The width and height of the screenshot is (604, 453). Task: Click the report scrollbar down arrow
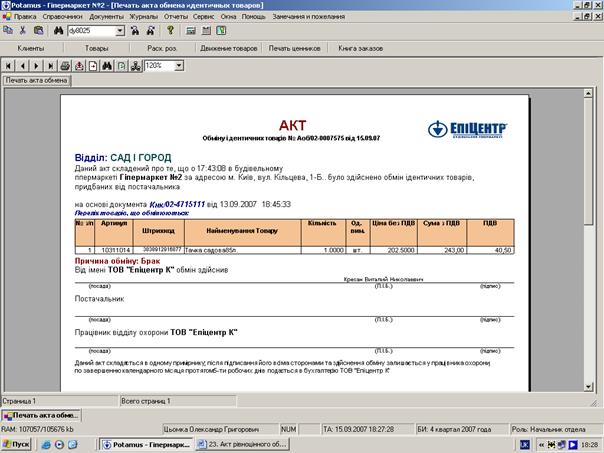[x=588, y=387]
